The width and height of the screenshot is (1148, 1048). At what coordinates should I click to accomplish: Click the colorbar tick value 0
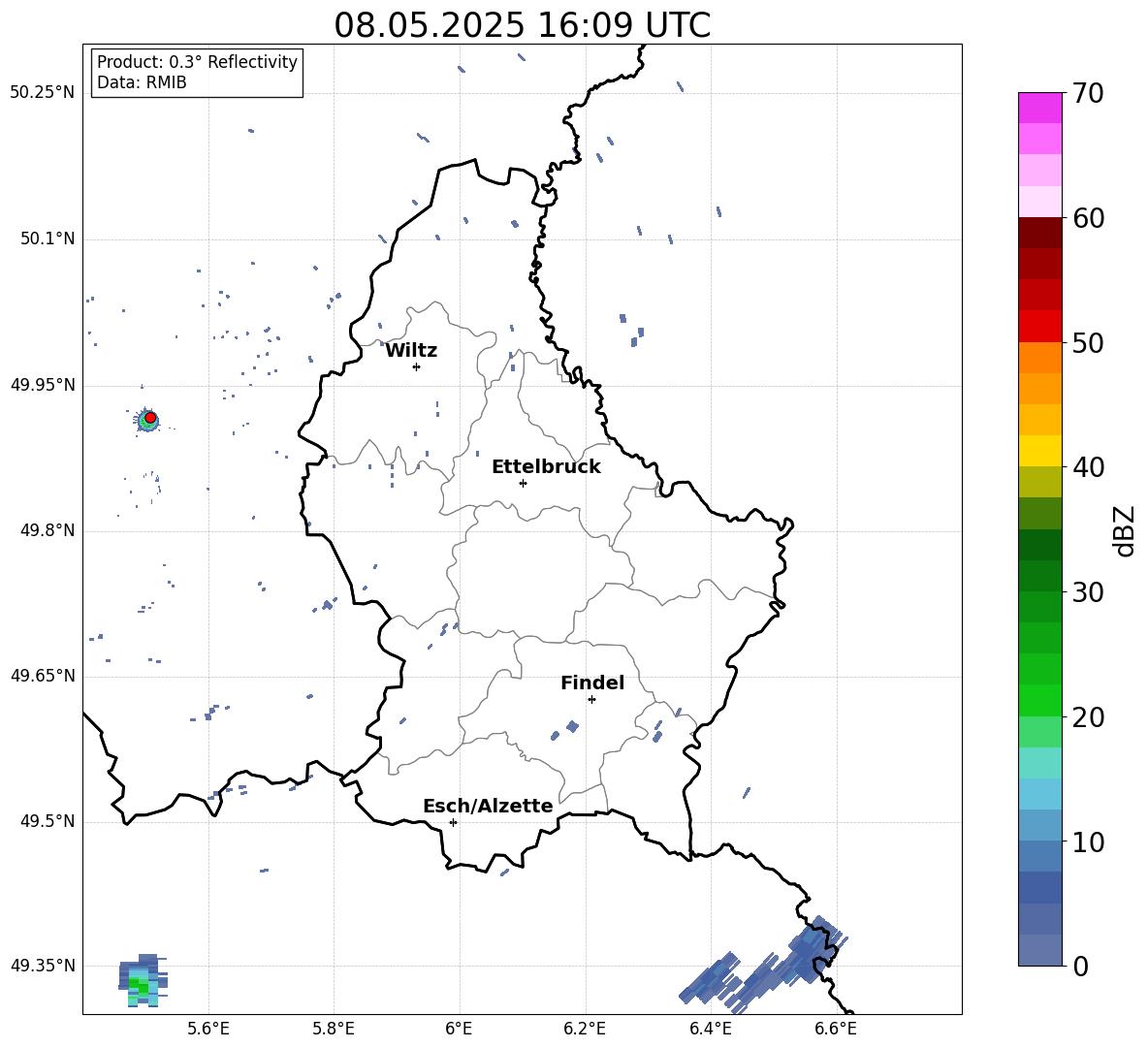pos(1080,966)
